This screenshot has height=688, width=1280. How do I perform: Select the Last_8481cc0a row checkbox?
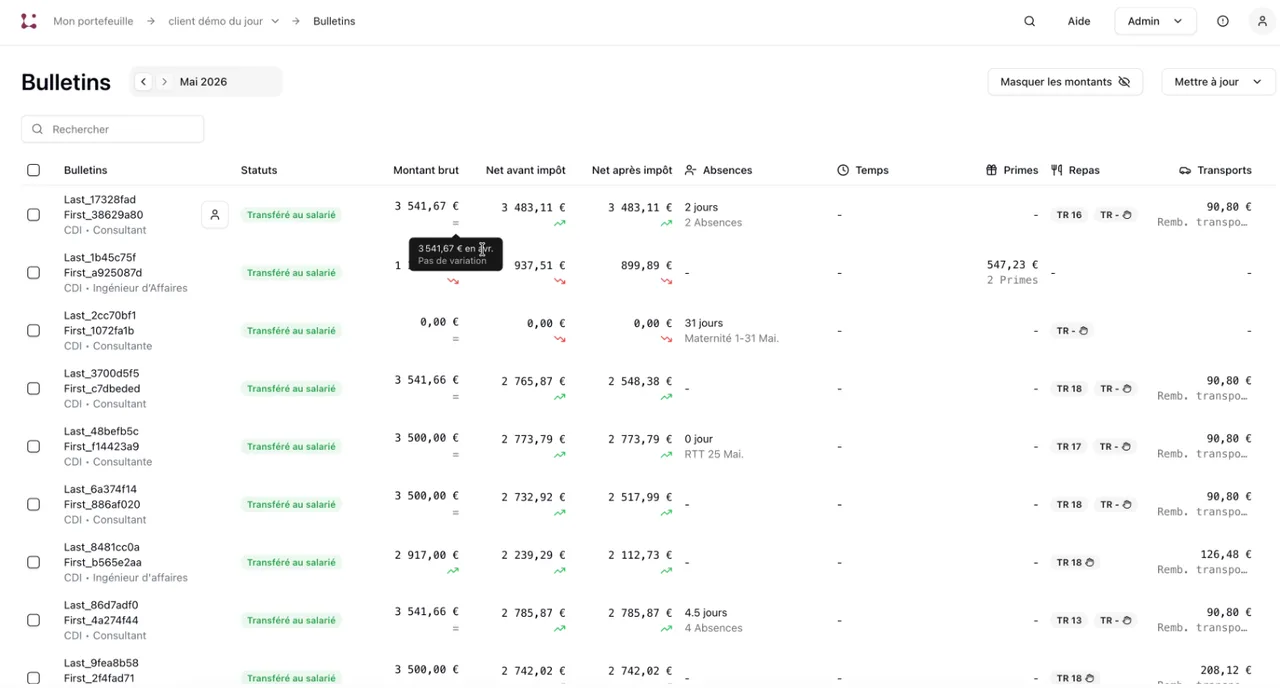[33, 562]
